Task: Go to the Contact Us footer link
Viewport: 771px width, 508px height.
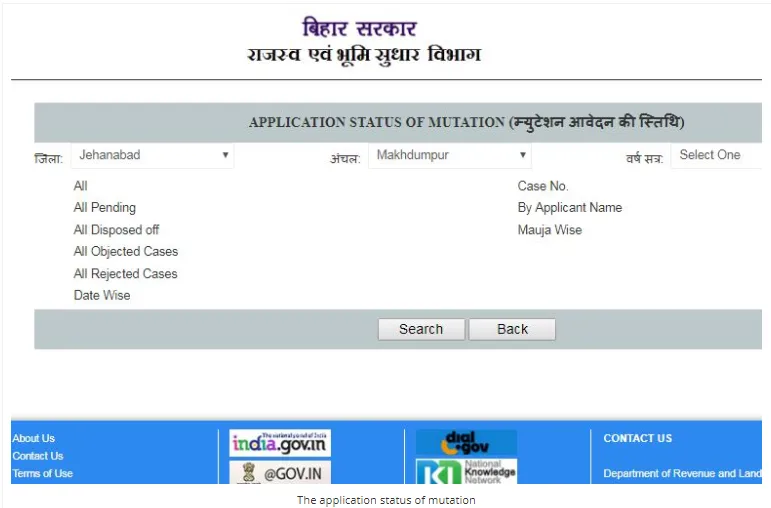Action: 38,456
